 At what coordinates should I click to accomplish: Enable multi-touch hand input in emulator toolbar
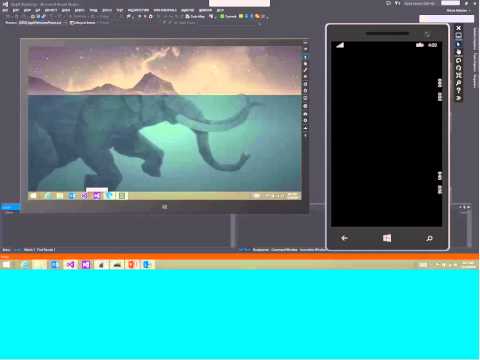tap(459, 52)
